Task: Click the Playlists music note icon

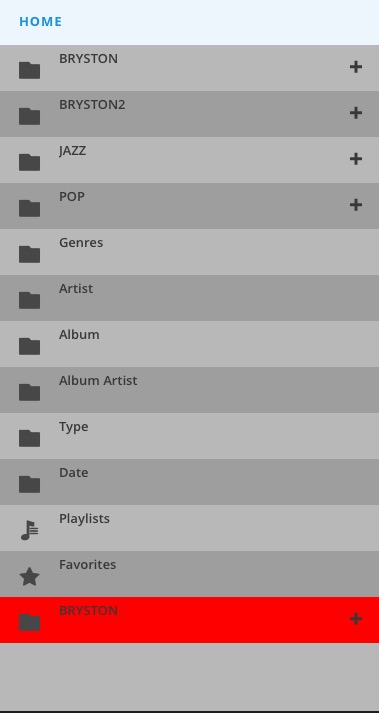Action: (30, 530)
